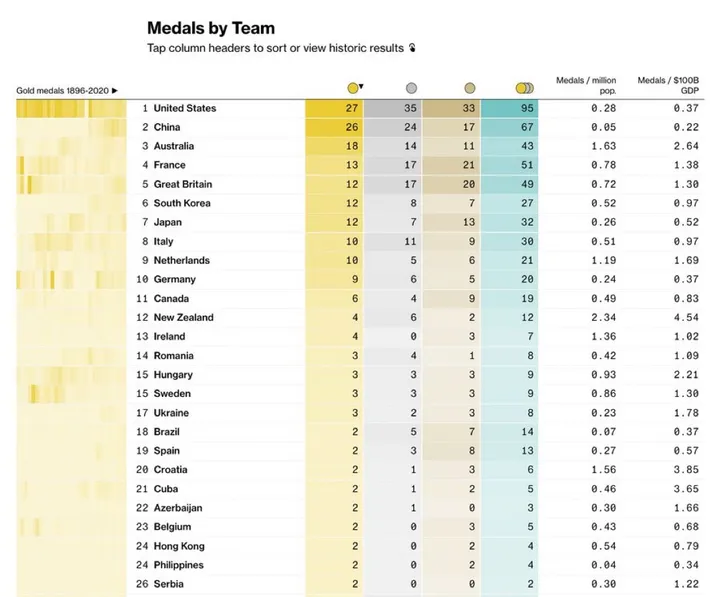Screen dimensions: 720x597
Task: Expand Gold medals 1896-2020 arrow
Action: click(115, 90)
